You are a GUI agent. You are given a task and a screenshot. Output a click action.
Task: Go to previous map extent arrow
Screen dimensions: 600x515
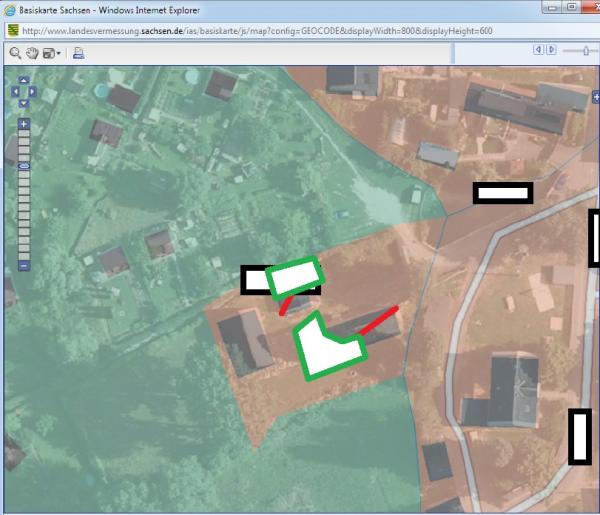538,50
